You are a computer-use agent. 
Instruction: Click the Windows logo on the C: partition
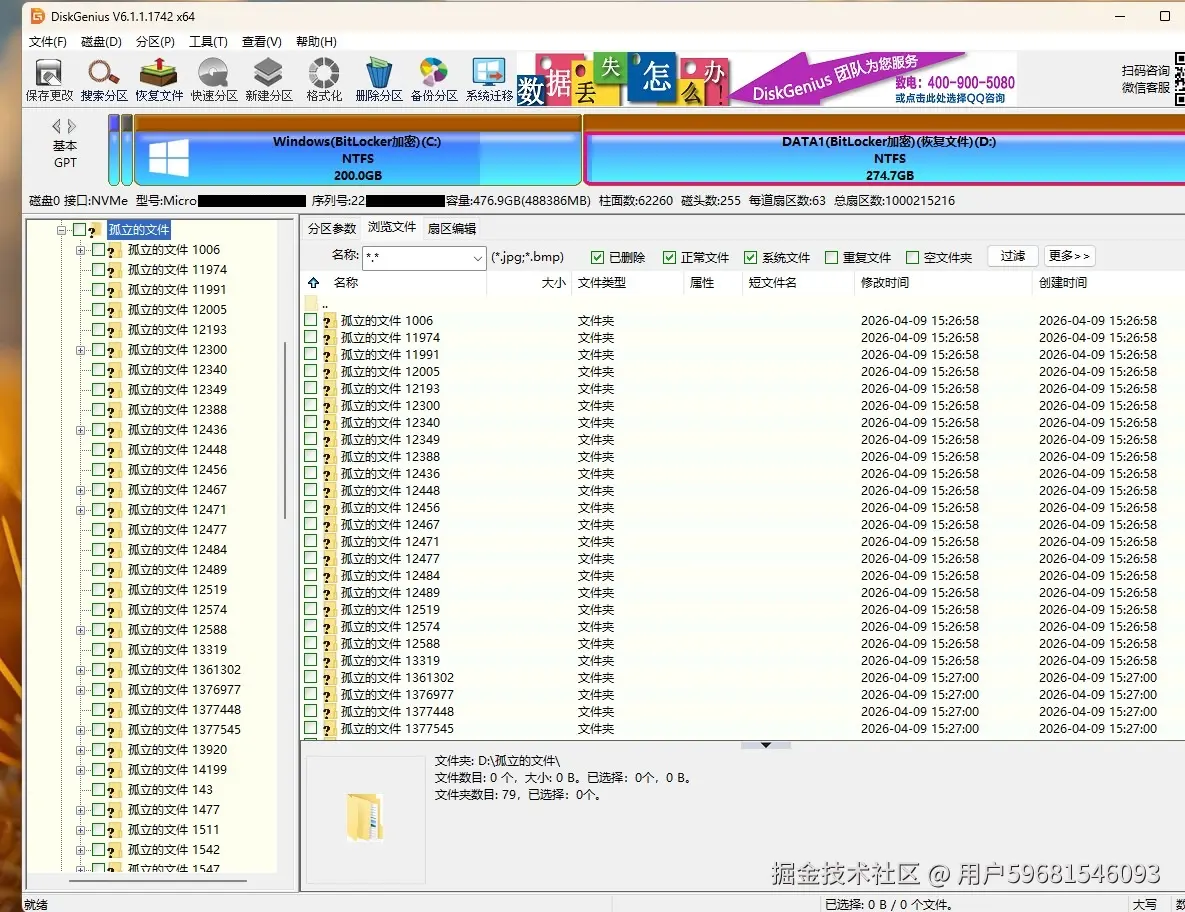coord(169,158)
